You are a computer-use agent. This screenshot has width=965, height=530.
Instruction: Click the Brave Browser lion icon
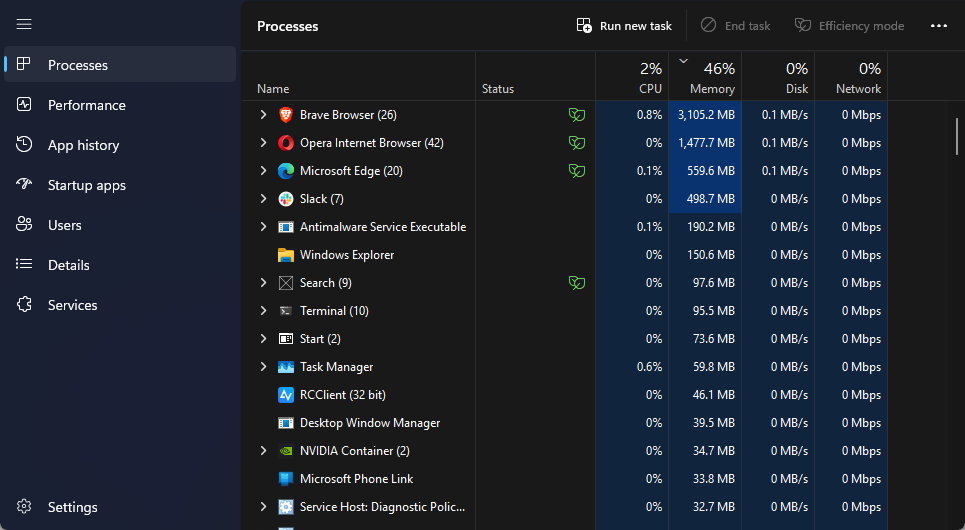click(x=286, y=114)
